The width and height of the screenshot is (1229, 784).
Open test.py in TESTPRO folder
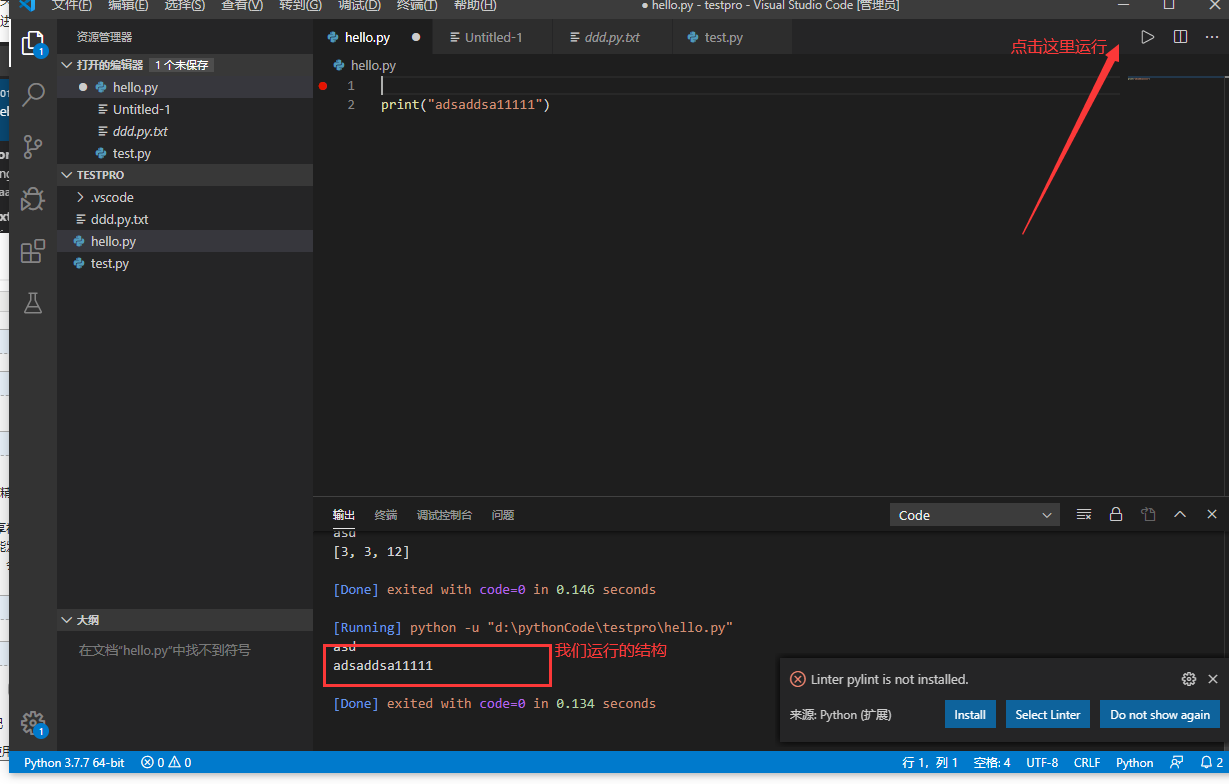(x=185, y=263)
